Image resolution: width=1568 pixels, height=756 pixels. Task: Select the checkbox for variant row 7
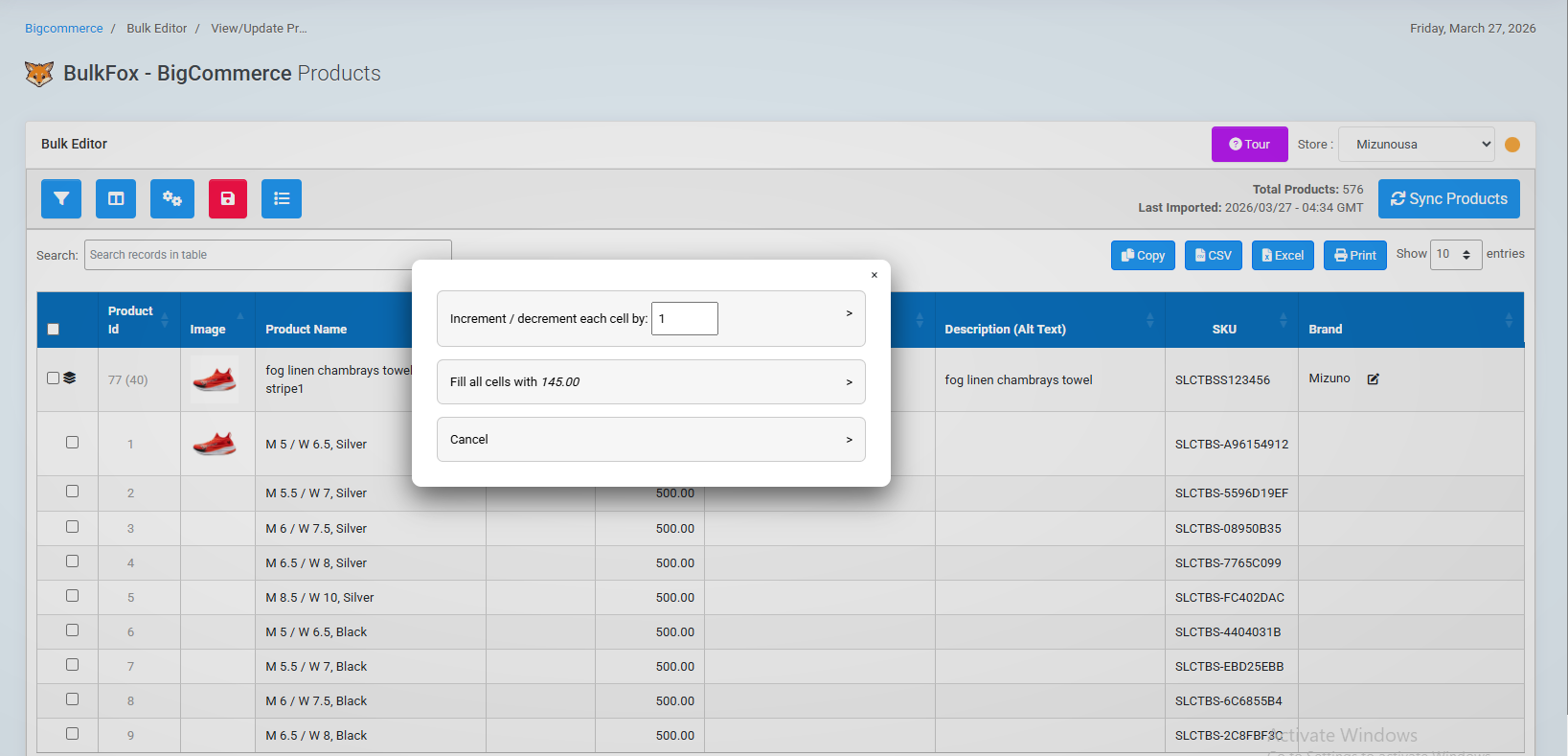tap(72, 664)
